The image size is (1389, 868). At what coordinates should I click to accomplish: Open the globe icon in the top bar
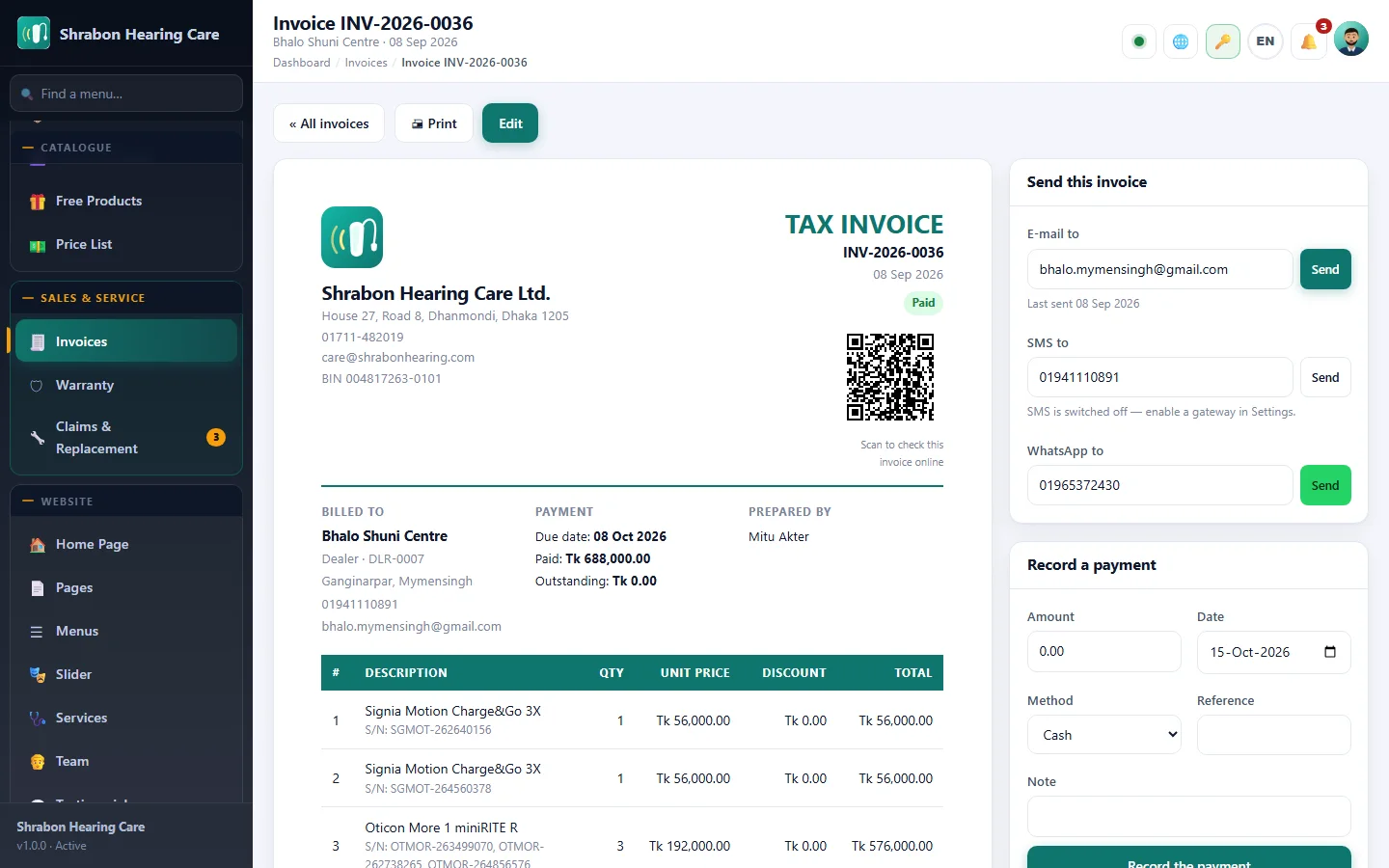[1181, 41]
